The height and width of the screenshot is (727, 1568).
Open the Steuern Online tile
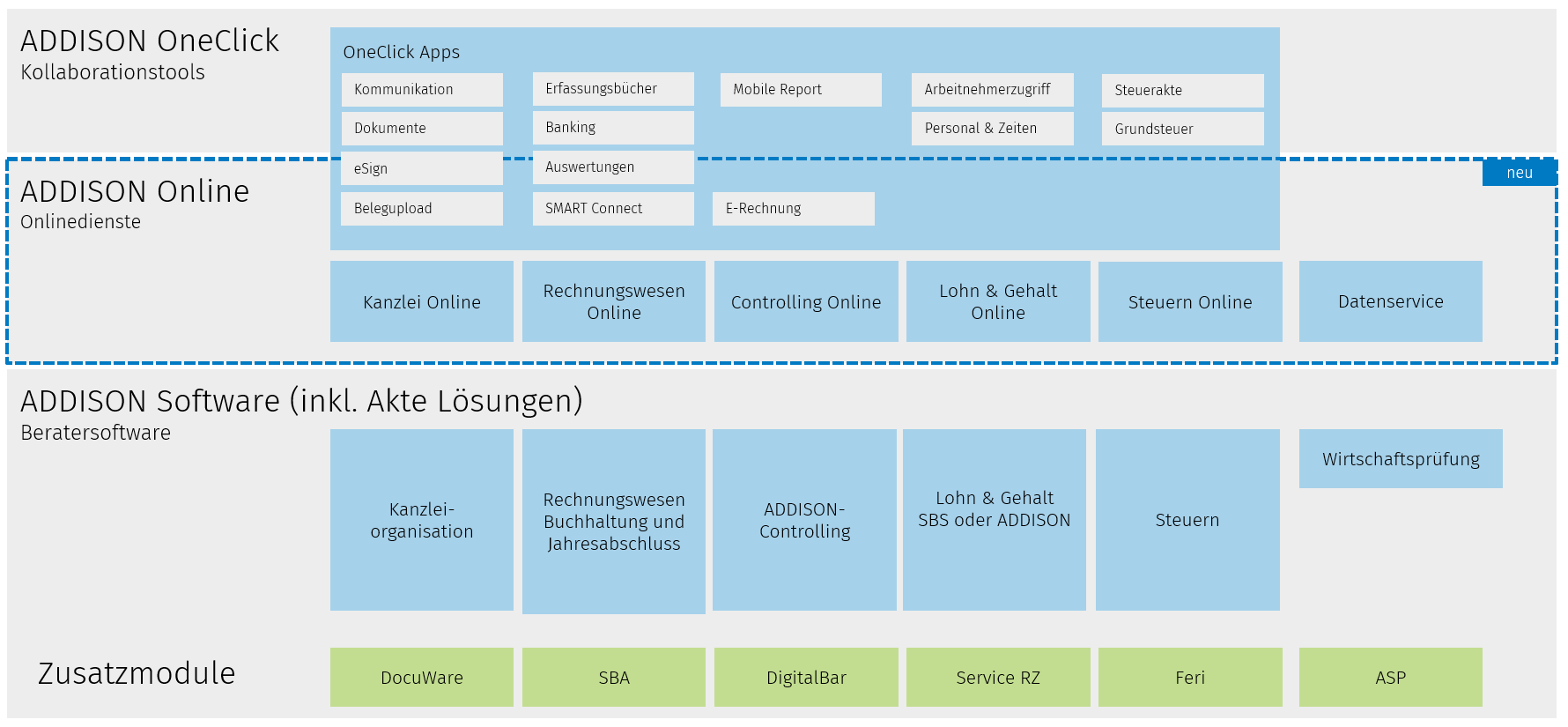click(x=1190, y=301)
